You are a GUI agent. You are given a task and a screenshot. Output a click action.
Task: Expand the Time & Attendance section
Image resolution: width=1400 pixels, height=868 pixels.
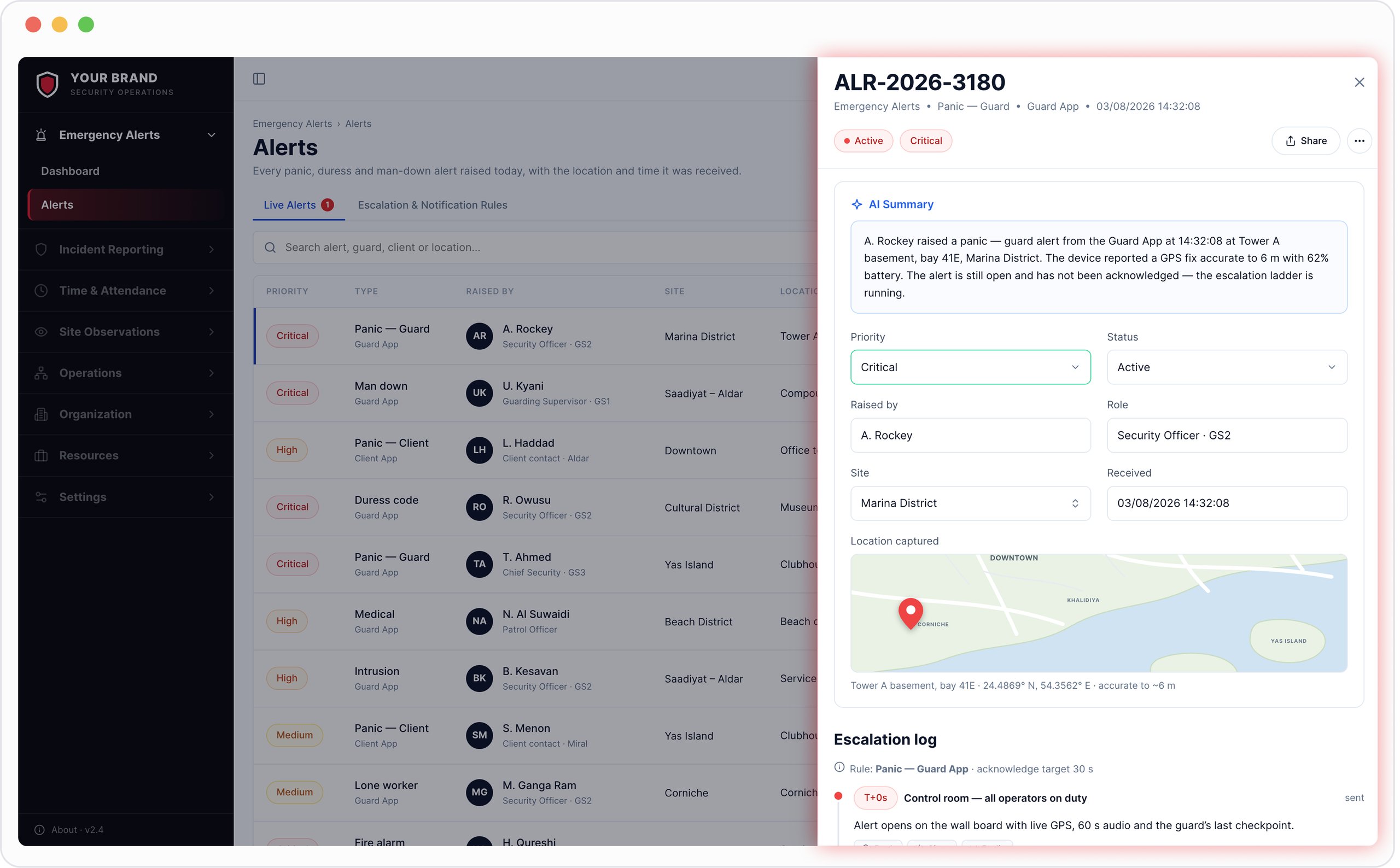pos(126,290)
